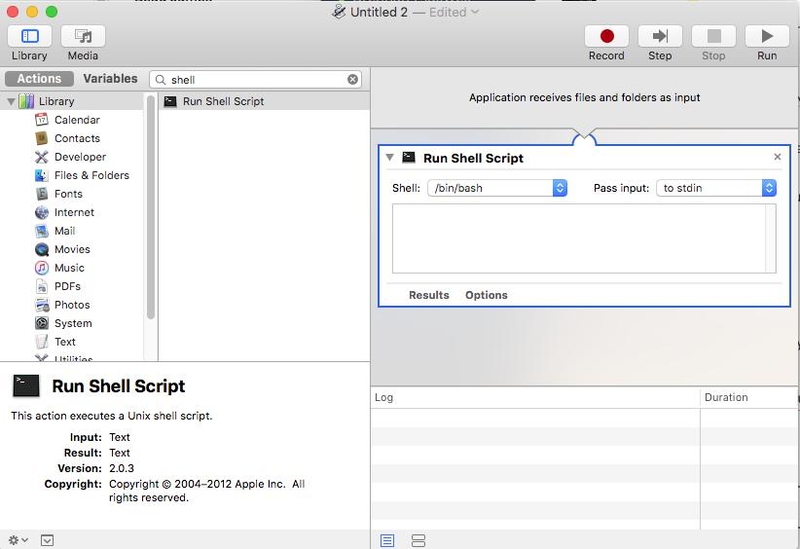Show the Results of the action
This screenshot has height=549, width=800.
[x=429, y=295]
